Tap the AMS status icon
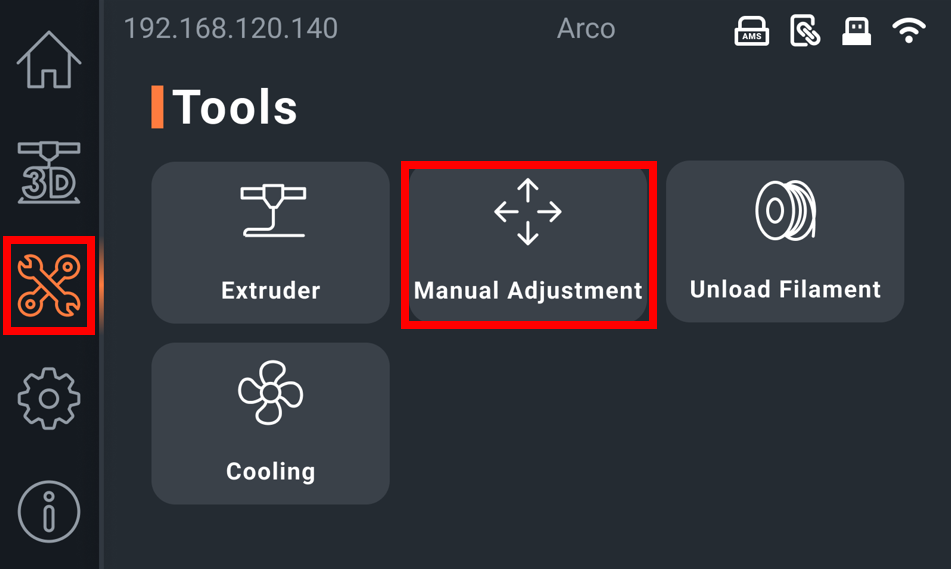 click(751, 32)
